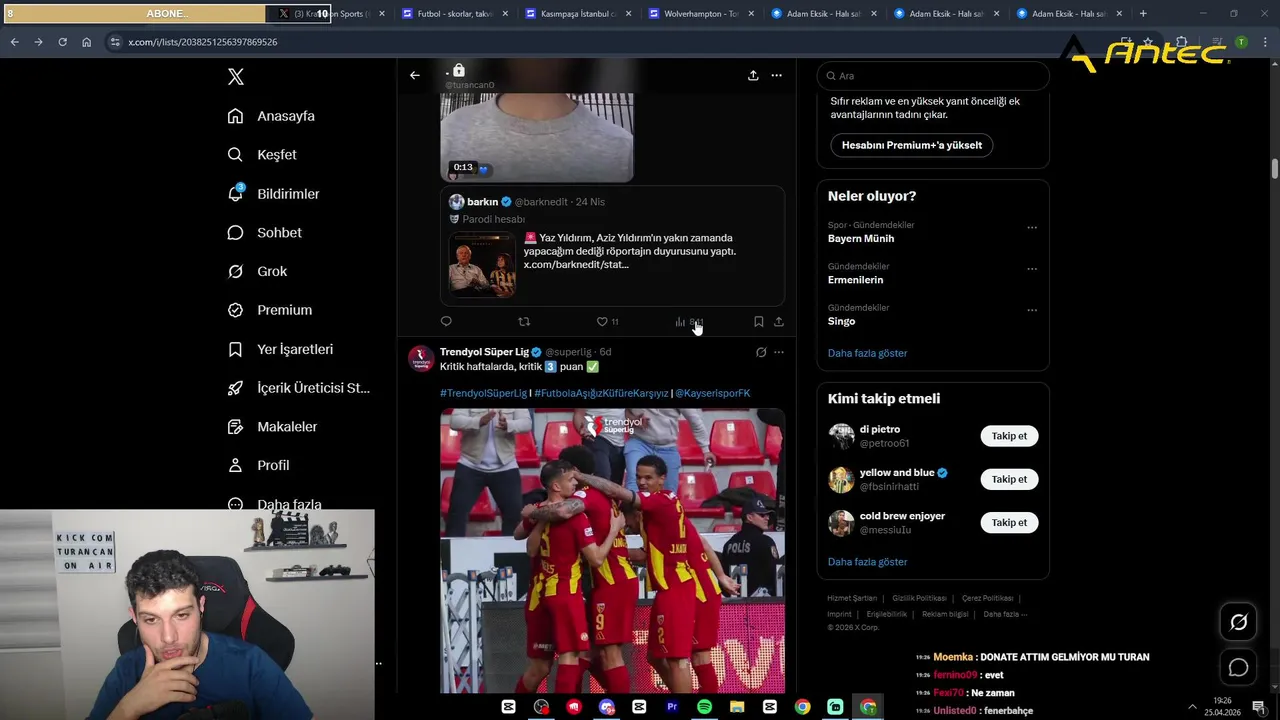Viewport: 1280px width, 720px height.
Task: Open the Singo trend
Action: point(841,321)
